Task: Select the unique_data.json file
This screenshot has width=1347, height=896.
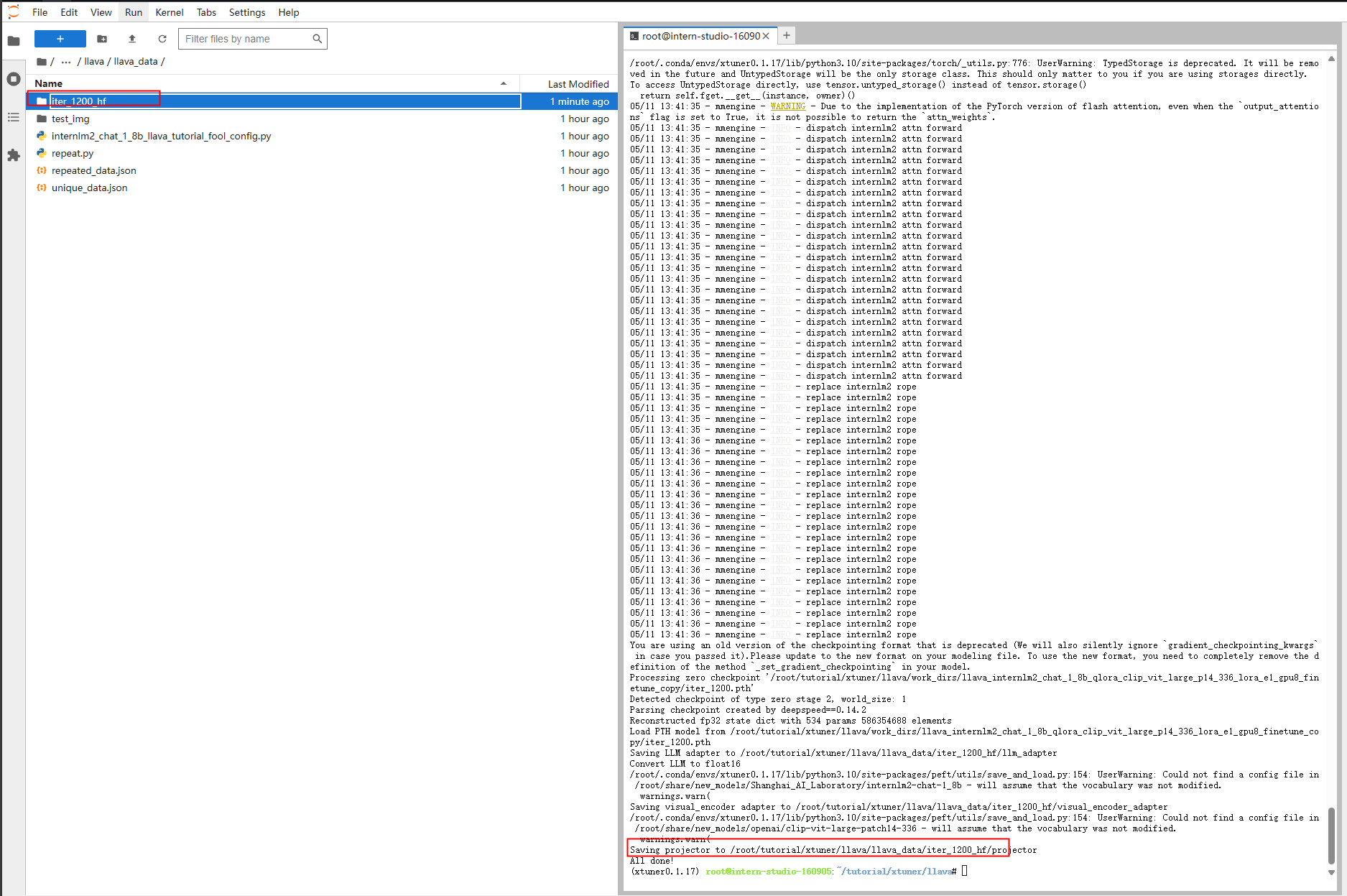Action: (x=322, y=188)
